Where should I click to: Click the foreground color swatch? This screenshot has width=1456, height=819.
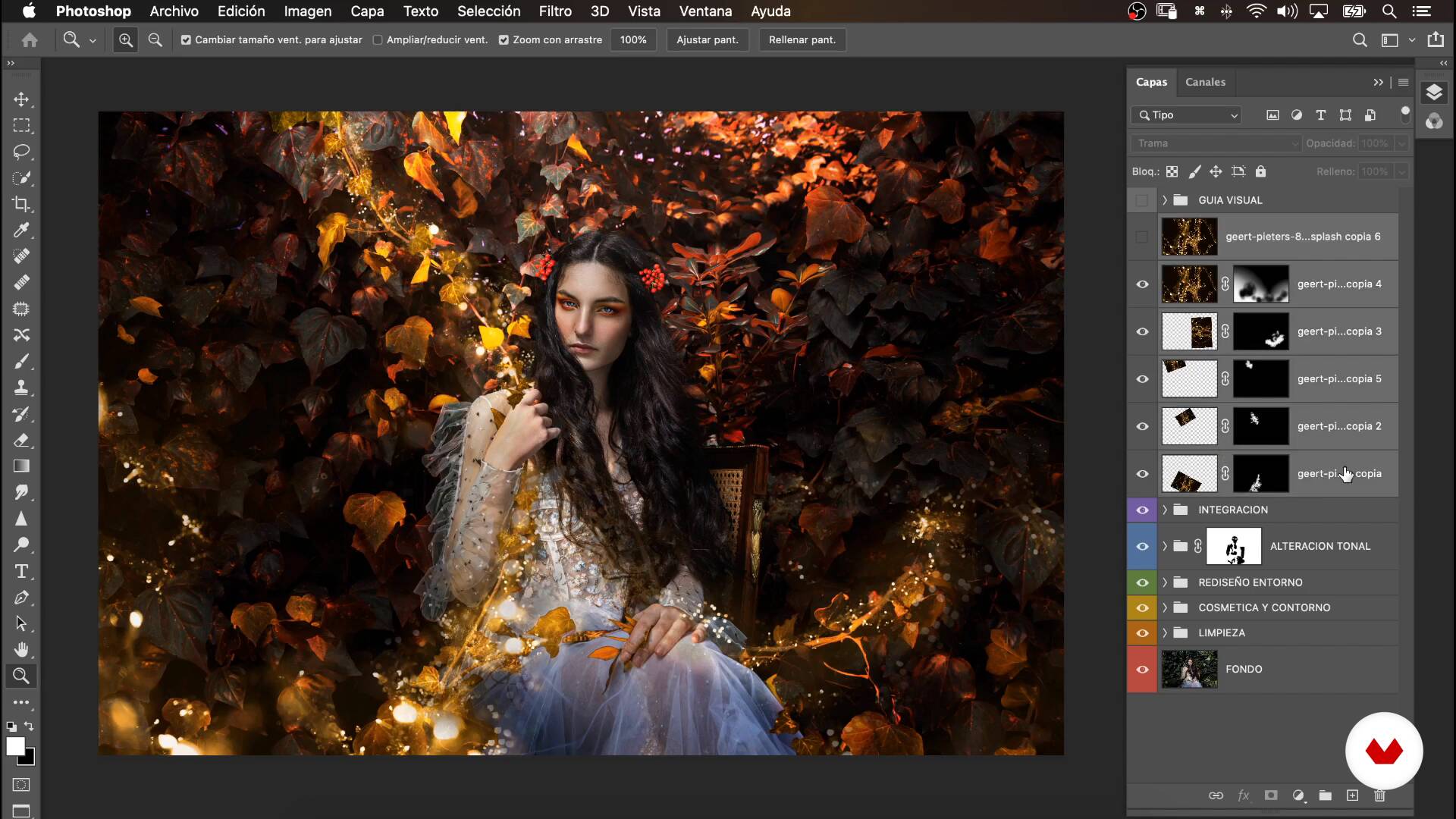coord(15,746)
